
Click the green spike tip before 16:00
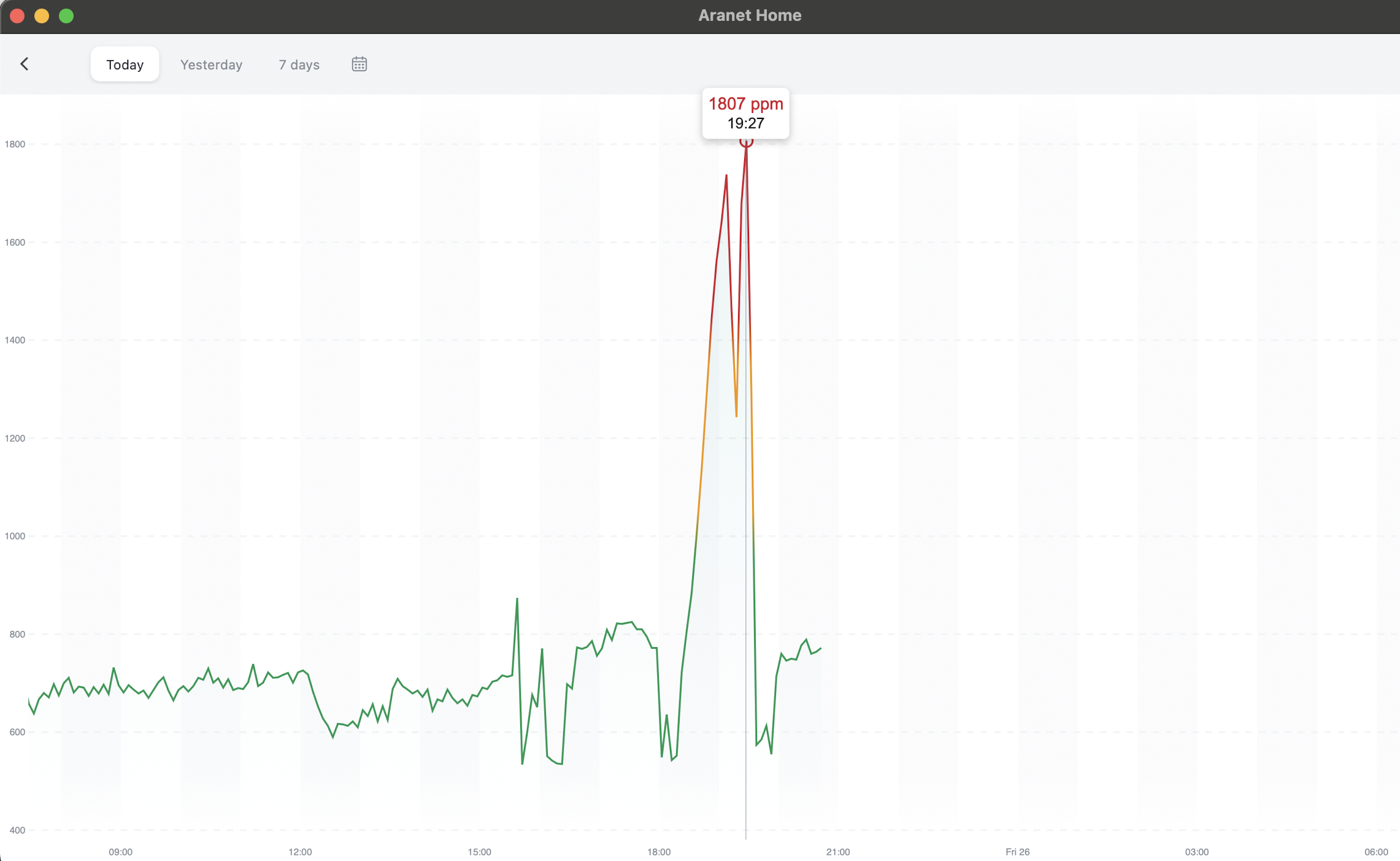[517, 599]
